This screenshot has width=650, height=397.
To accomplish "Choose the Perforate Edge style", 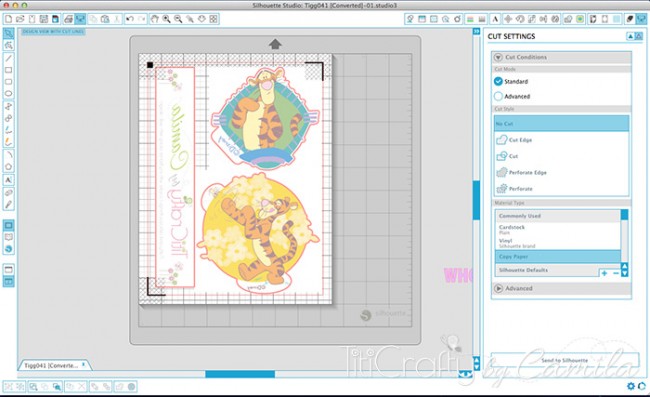I will click(x=561, y=172).
